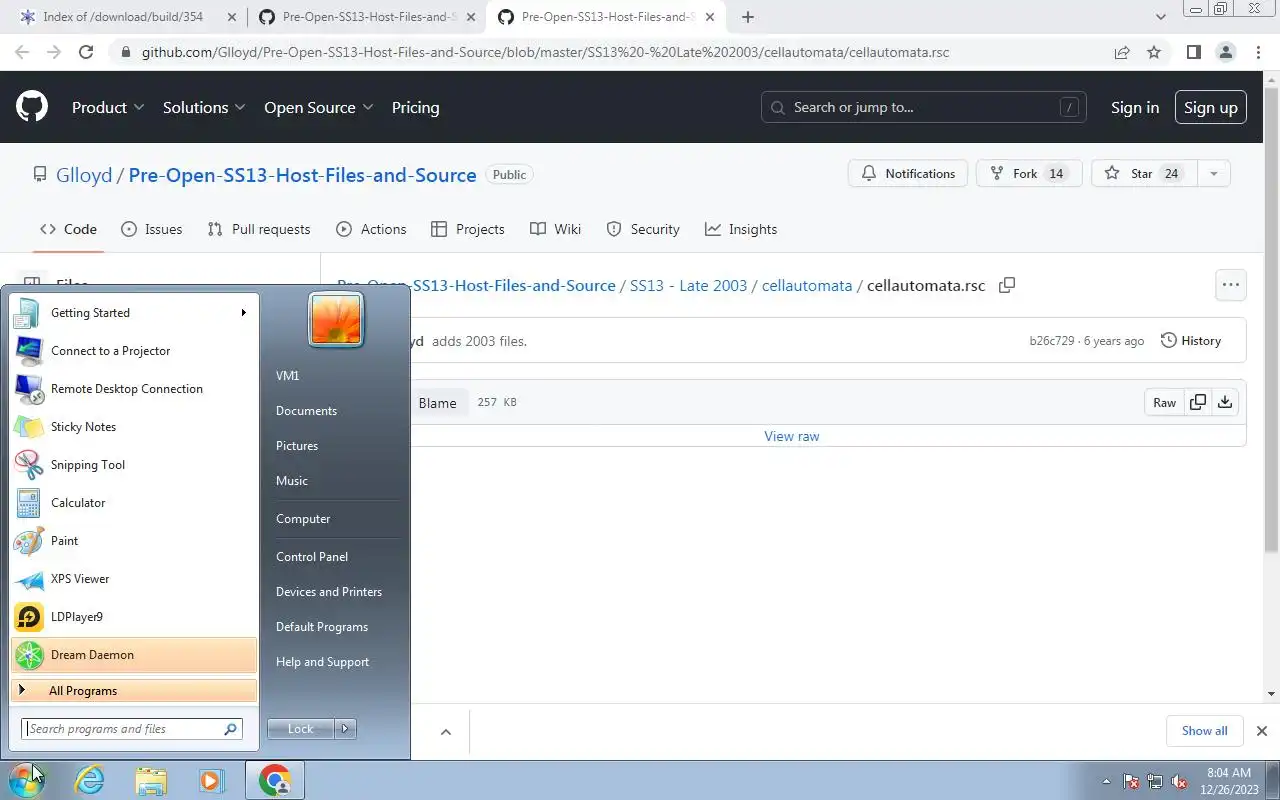1280x800 pixels.
Task: Copy raw file contents icon
Action: 1197,402
